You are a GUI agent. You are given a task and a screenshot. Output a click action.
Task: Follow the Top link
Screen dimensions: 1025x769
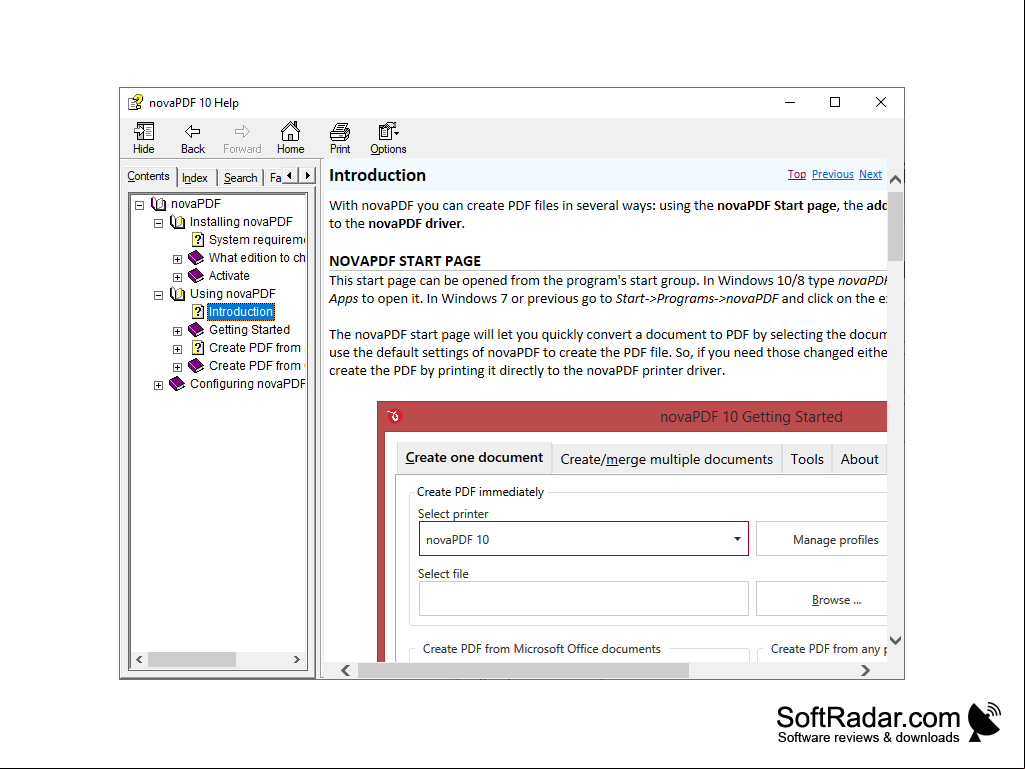(797, 174)
